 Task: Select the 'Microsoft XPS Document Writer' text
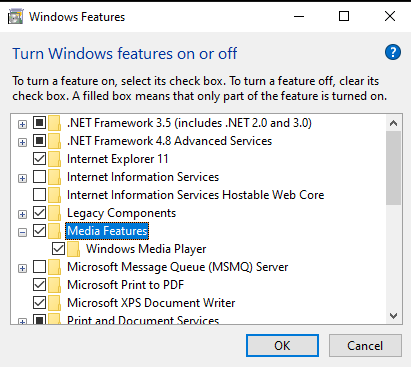[x=151, y=303]
